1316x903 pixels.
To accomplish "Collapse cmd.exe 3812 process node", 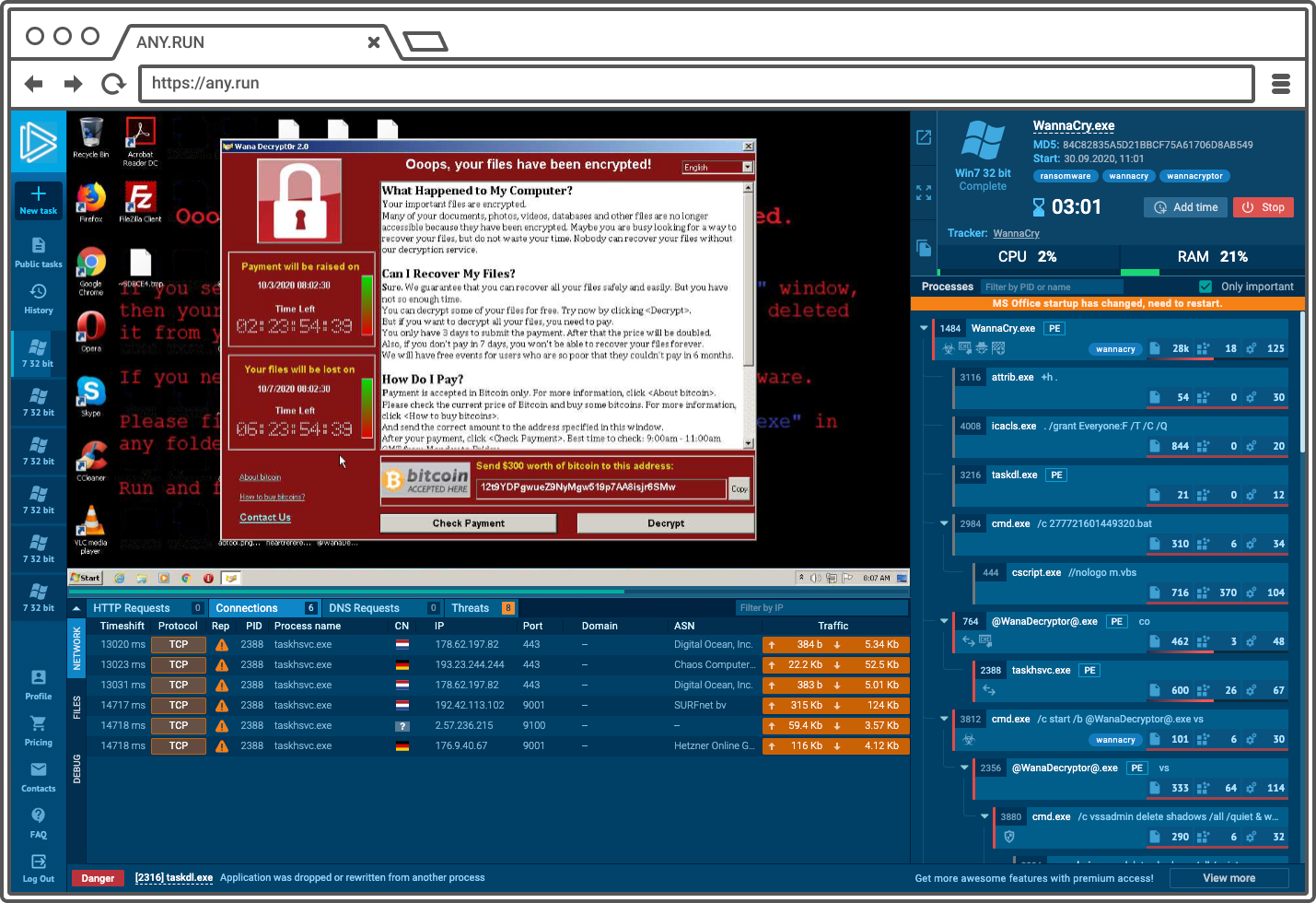I will [x=944, y=719].
